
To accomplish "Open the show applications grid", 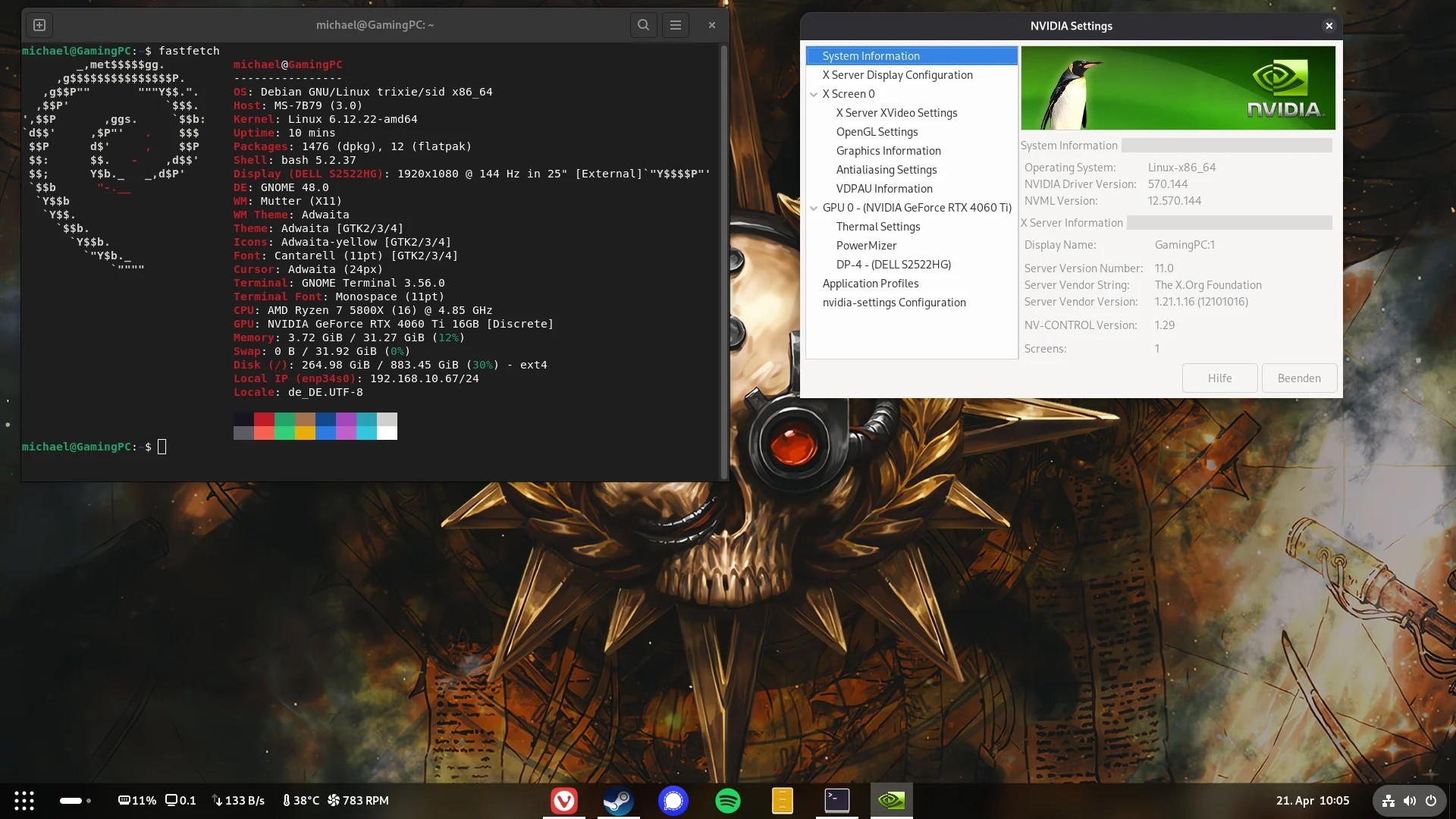I will (x=24, y=801).
